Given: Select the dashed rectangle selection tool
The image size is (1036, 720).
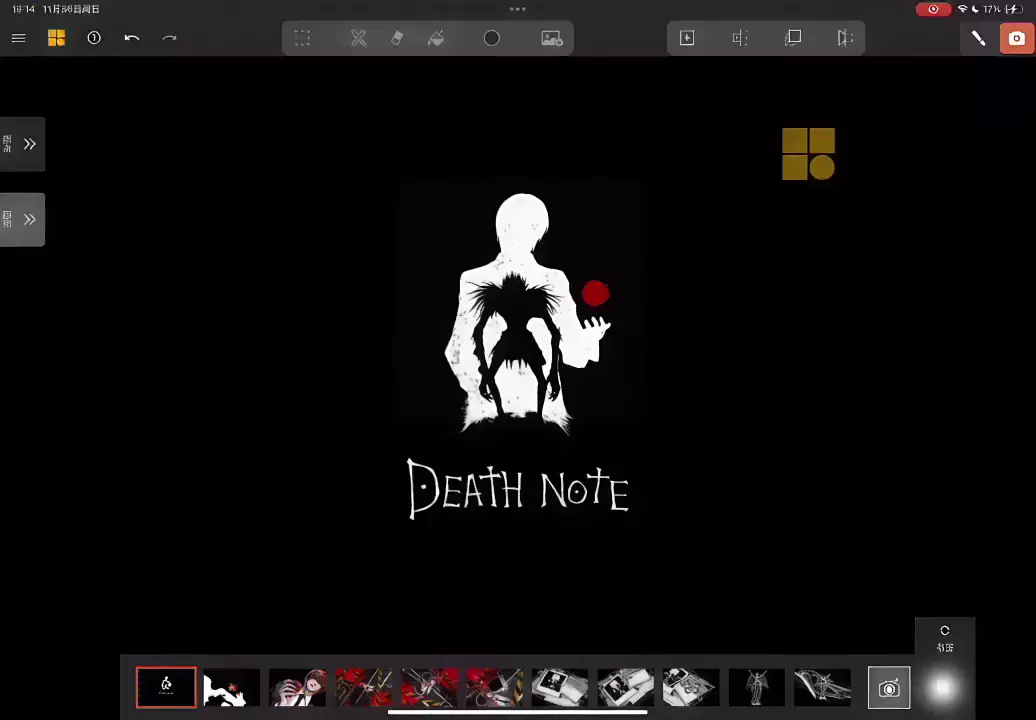Looking at the screenshot, I should (302, 38).
